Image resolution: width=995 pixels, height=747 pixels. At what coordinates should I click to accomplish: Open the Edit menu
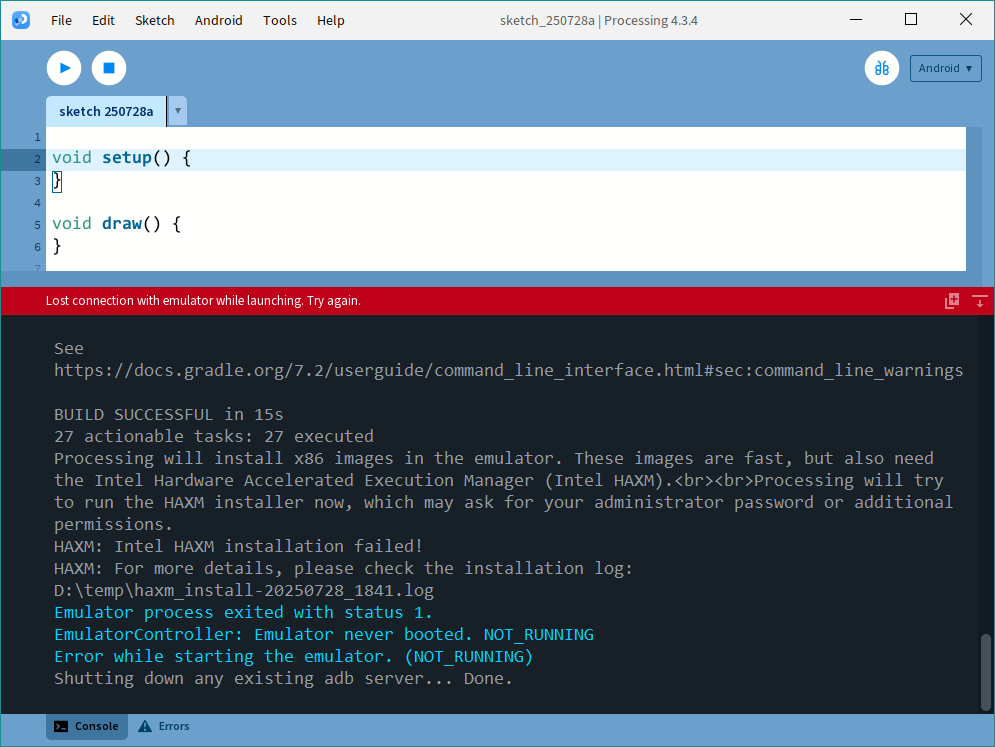pyautogui.click(x=103, y=20)
